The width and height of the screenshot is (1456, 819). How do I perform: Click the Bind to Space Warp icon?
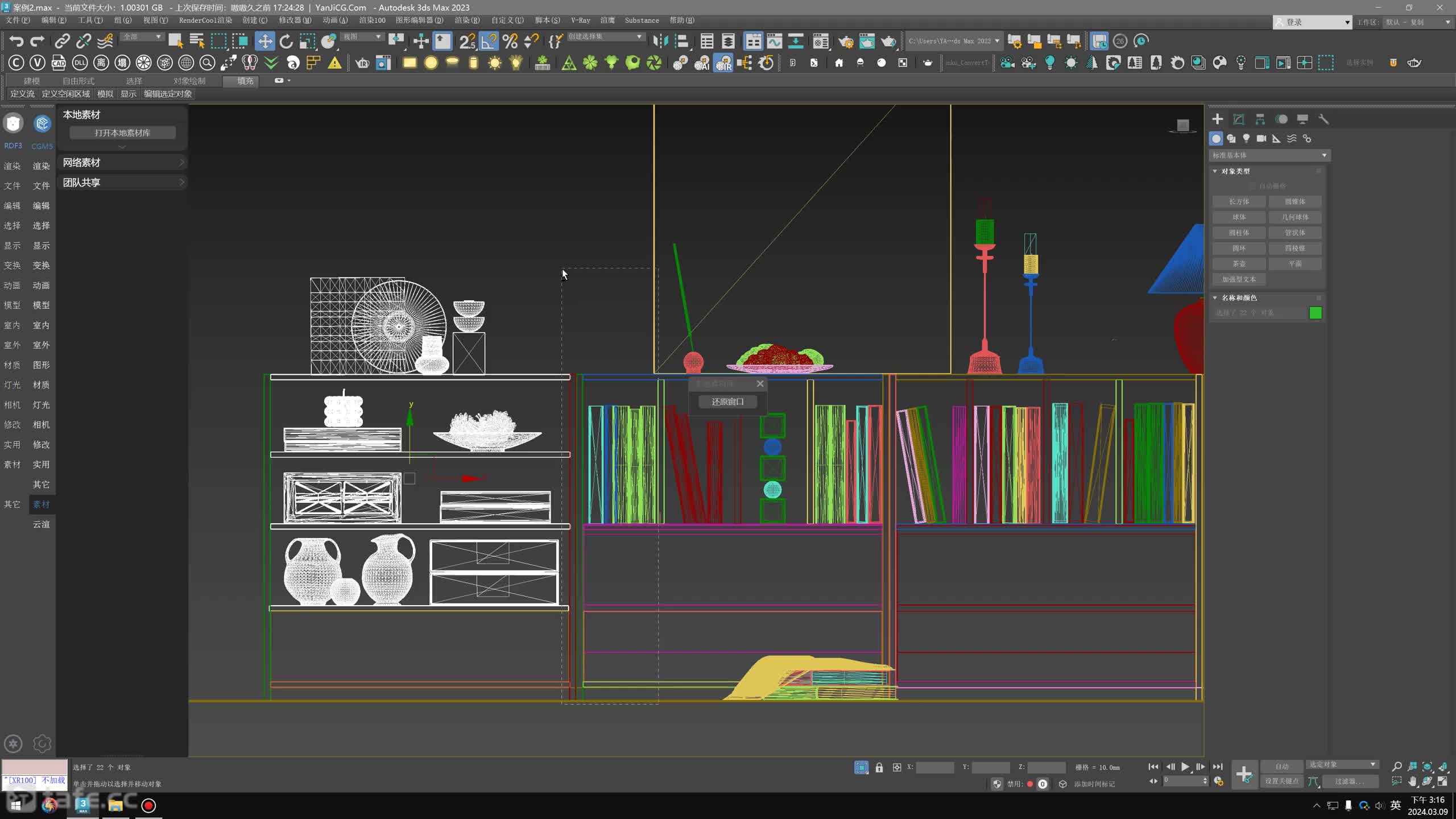(105, 41)
